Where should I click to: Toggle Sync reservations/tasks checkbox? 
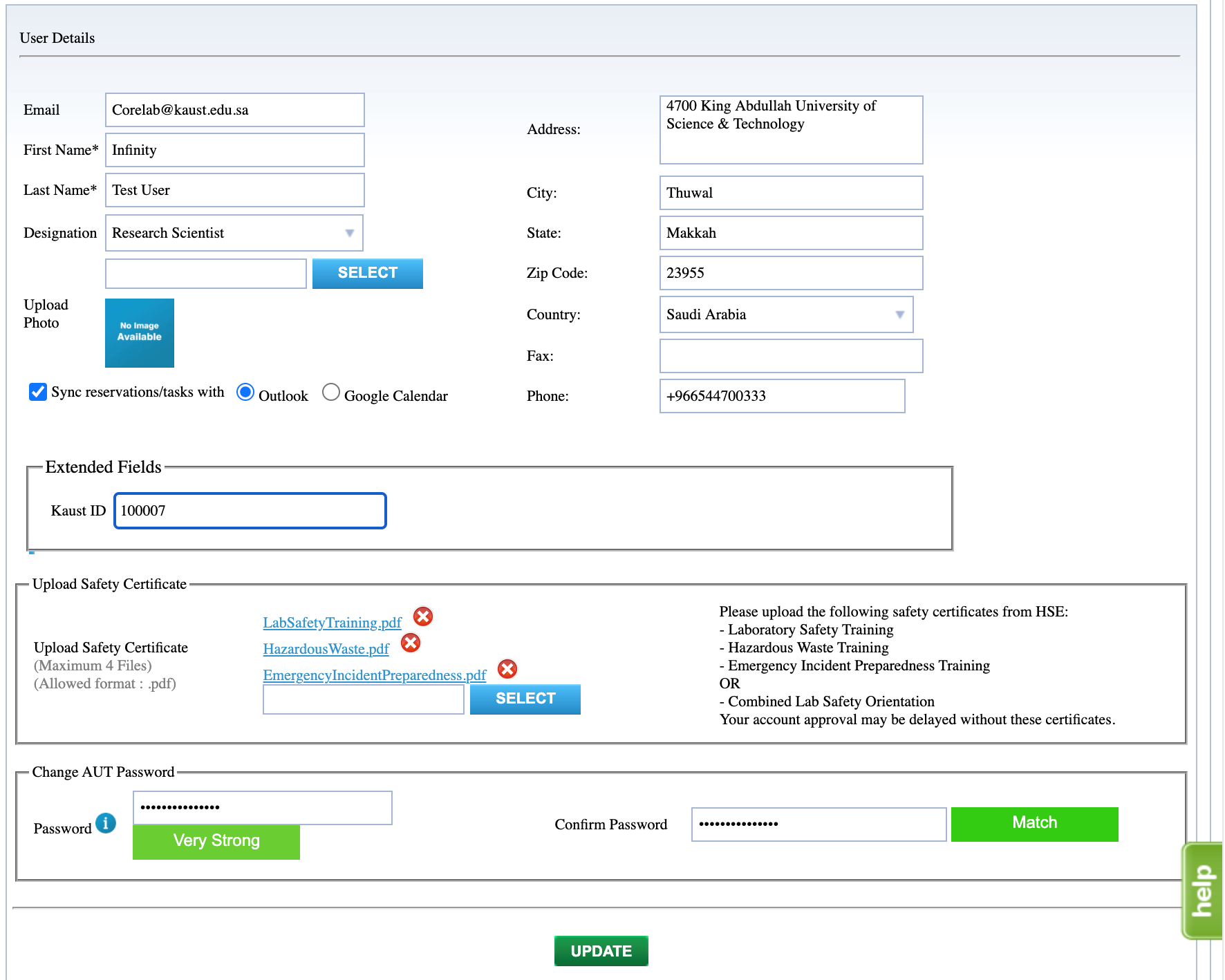38,392
